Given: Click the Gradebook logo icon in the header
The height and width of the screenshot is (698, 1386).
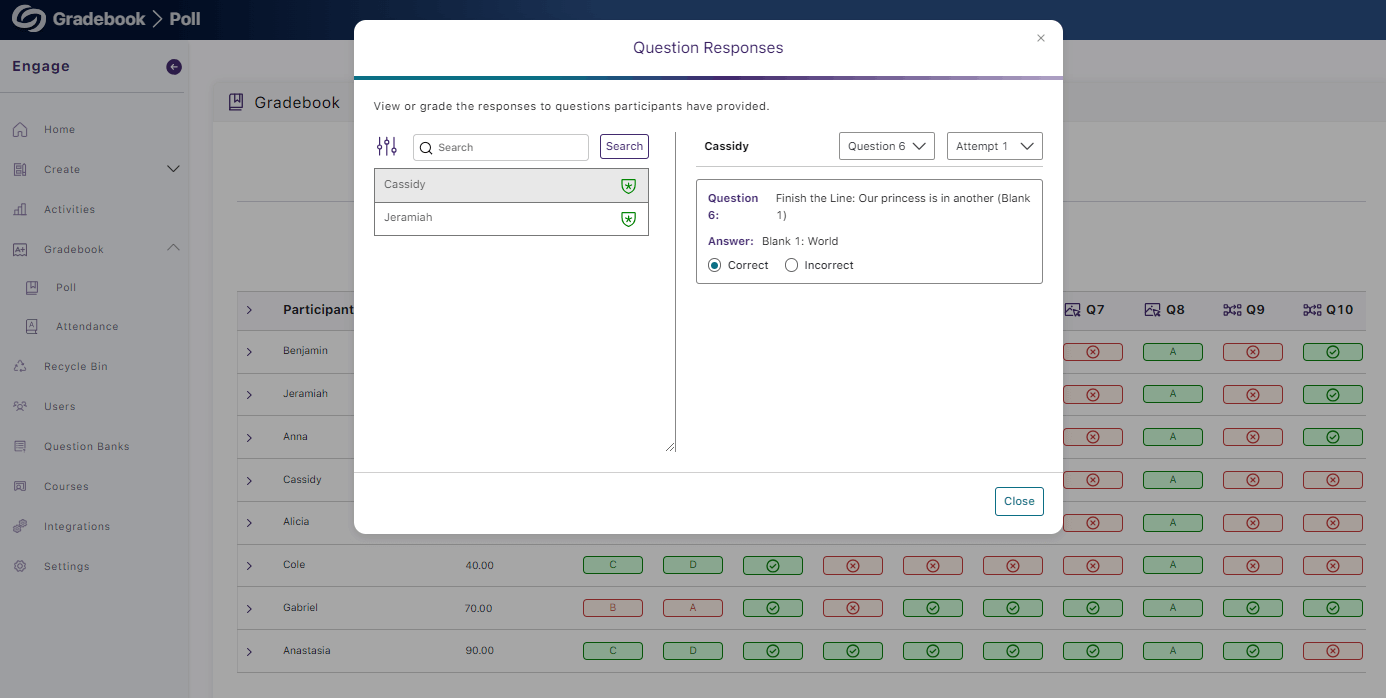Looking at the screenshot, I should tap(29, 19).
